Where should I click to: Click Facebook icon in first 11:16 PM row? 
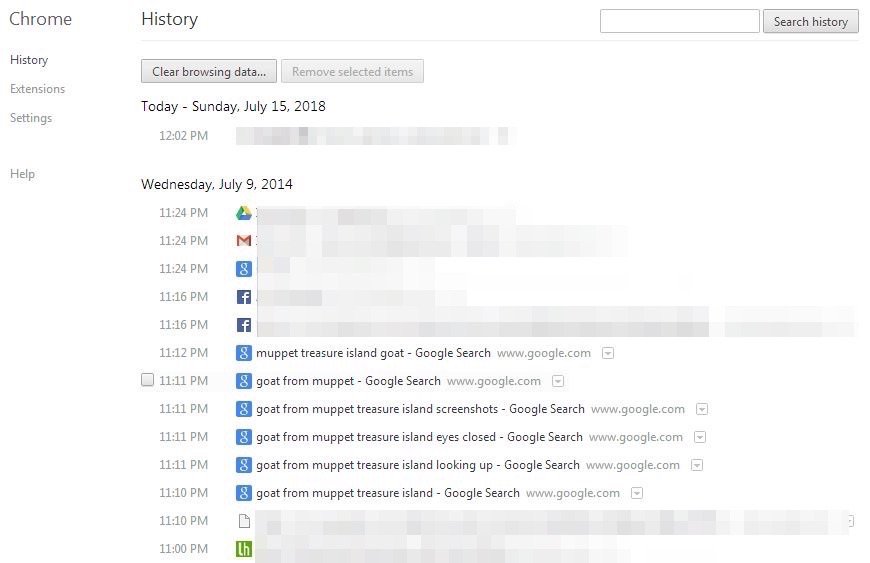point(244,297)
